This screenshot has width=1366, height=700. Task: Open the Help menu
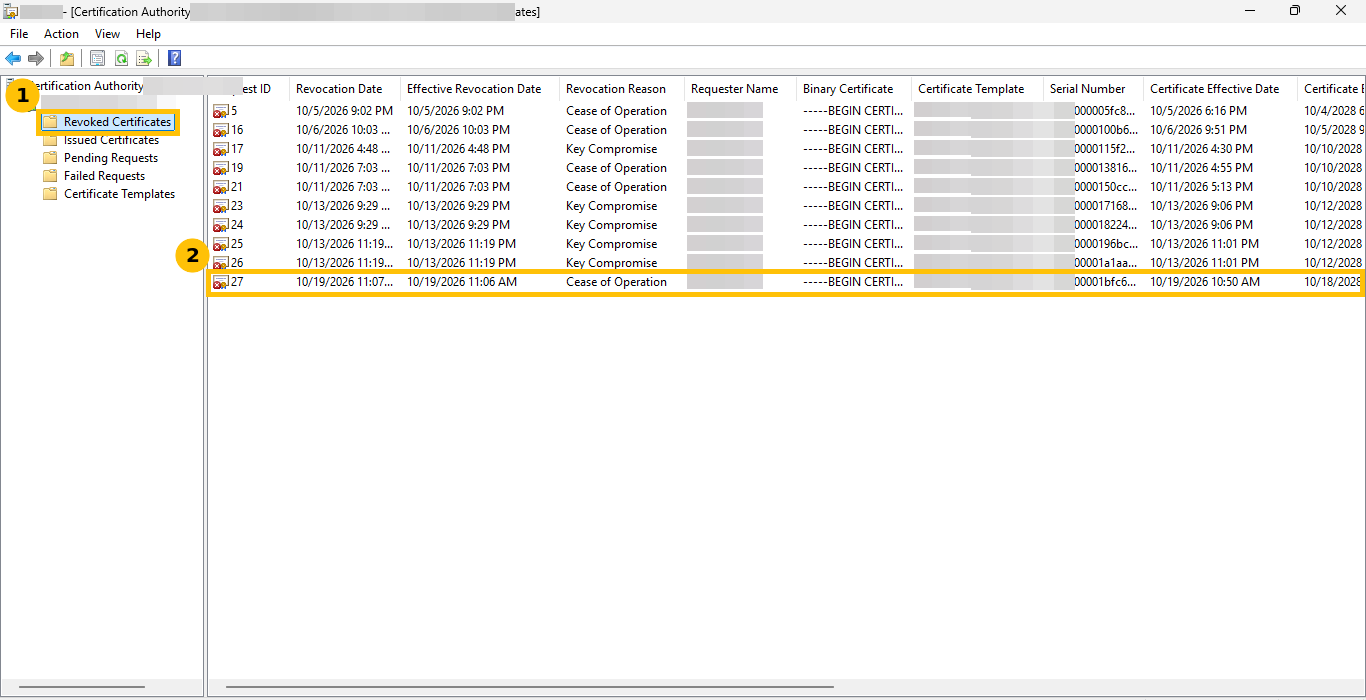148,34
